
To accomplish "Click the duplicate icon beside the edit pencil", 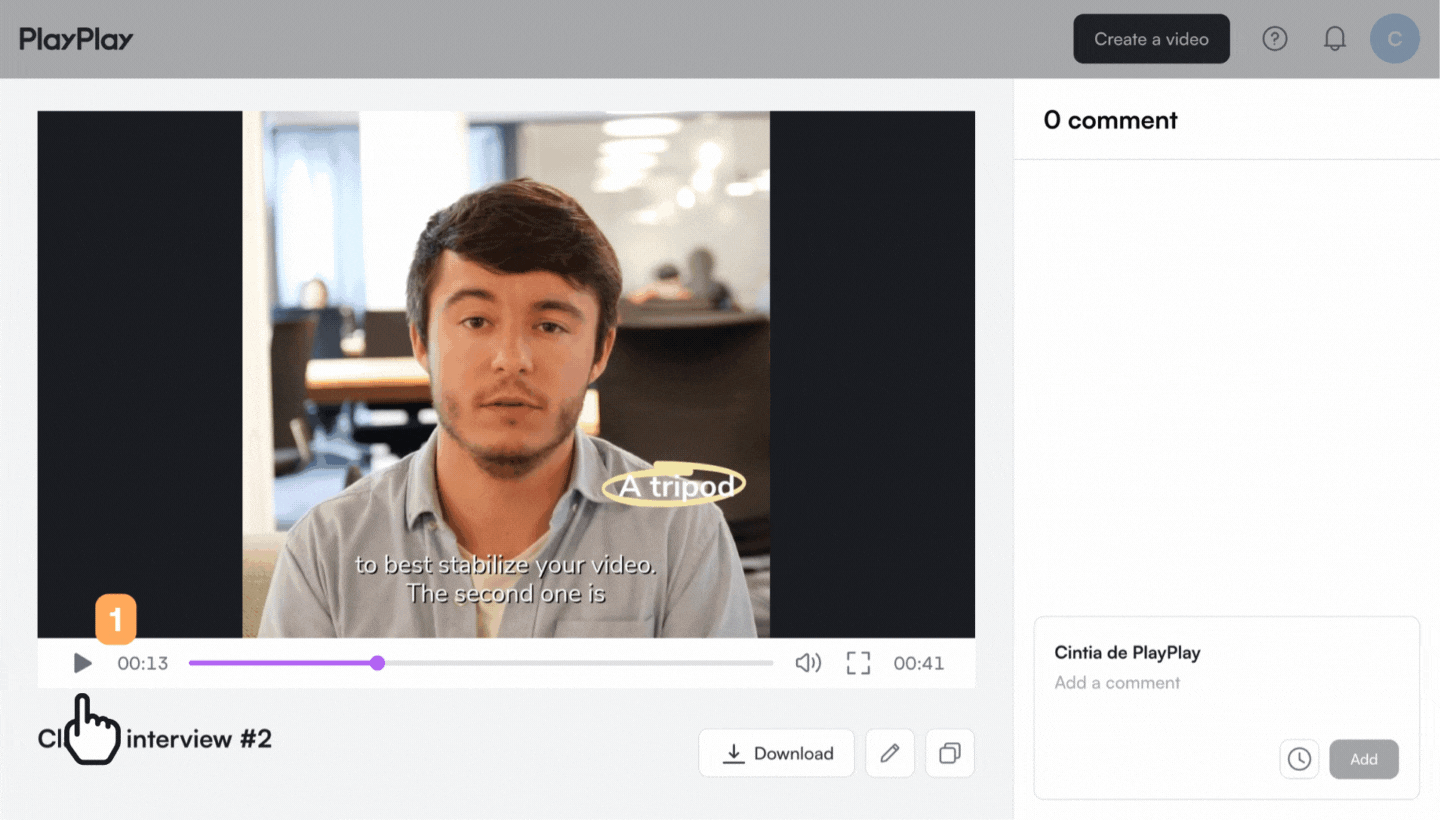I will point(949,753).
